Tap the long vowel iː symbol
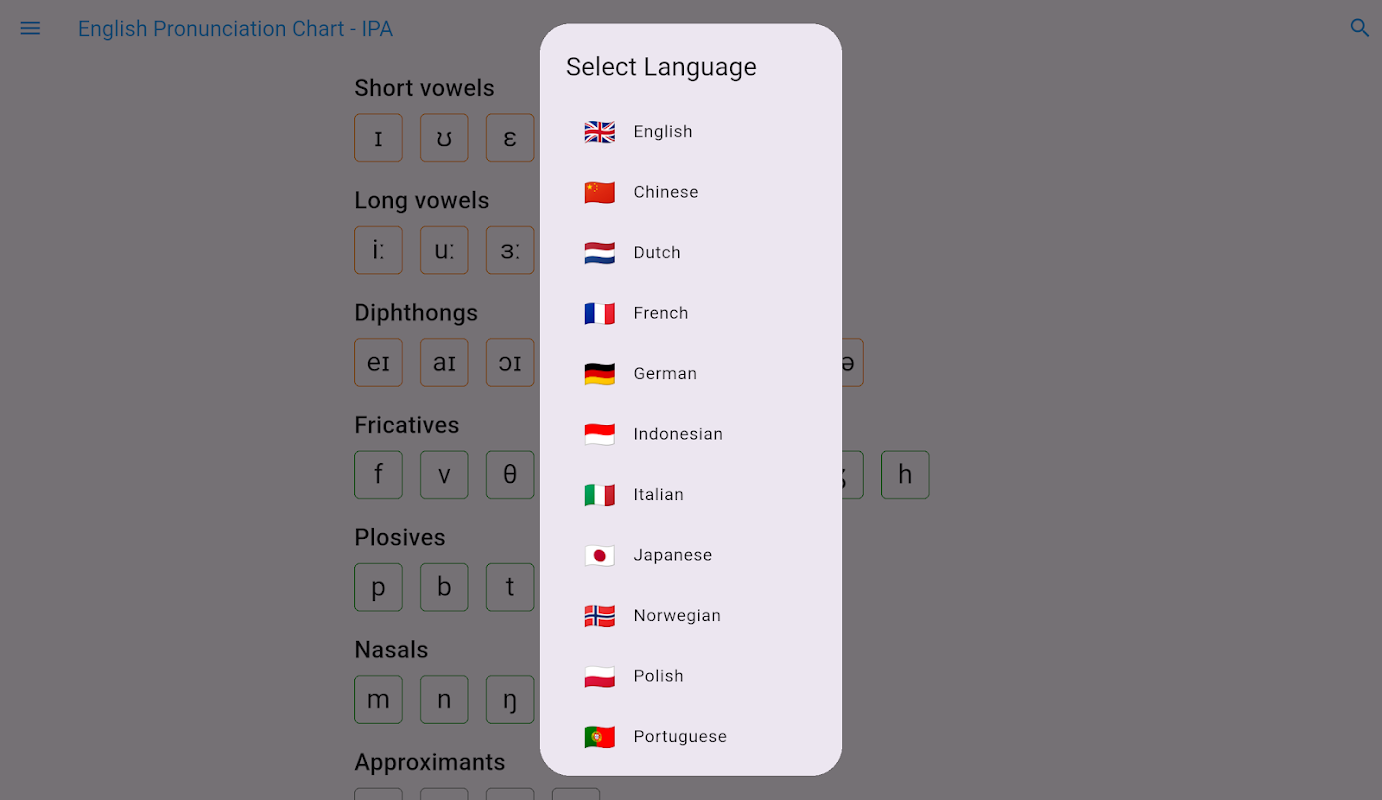This screenshot has width=1382, height=800. pos(378,250)
